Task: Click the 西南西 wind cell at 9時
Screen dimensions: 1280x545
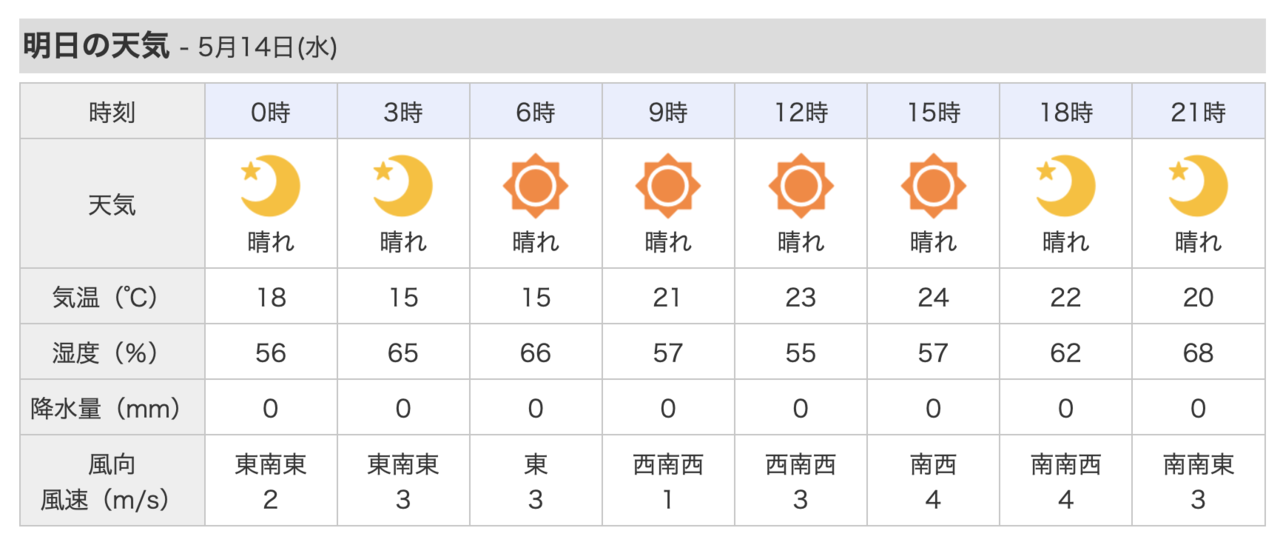Action: (668, 481)
